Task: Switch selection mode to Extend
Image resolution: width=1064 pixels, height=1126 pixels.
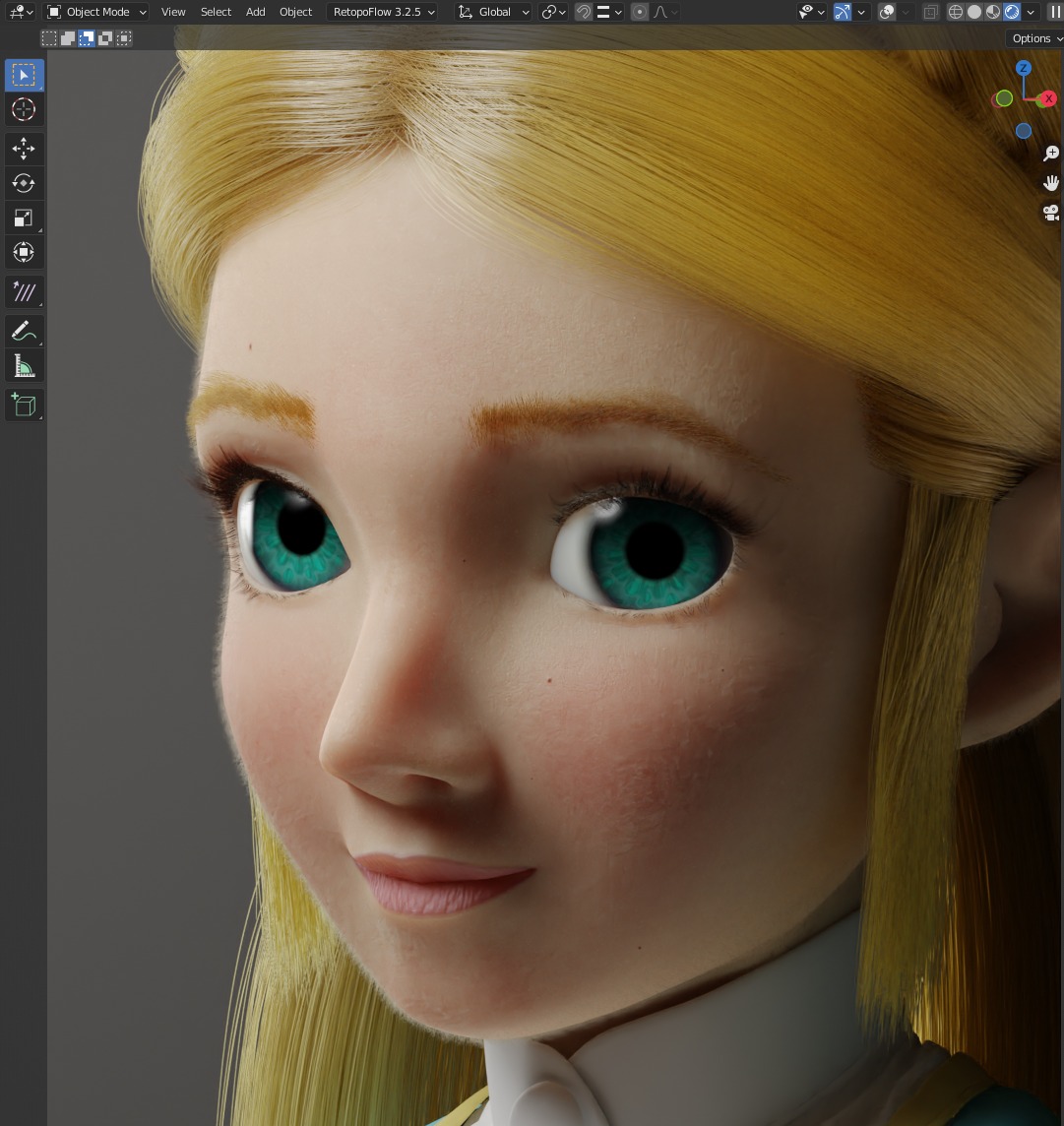Action: tap(68, 38)
